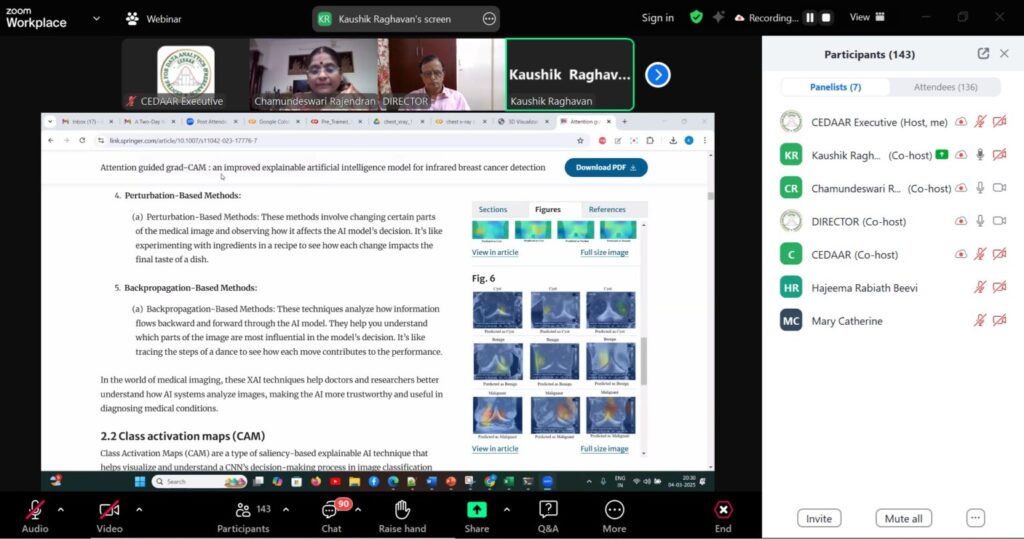Open the Q&A panel

tap(548, 510)
